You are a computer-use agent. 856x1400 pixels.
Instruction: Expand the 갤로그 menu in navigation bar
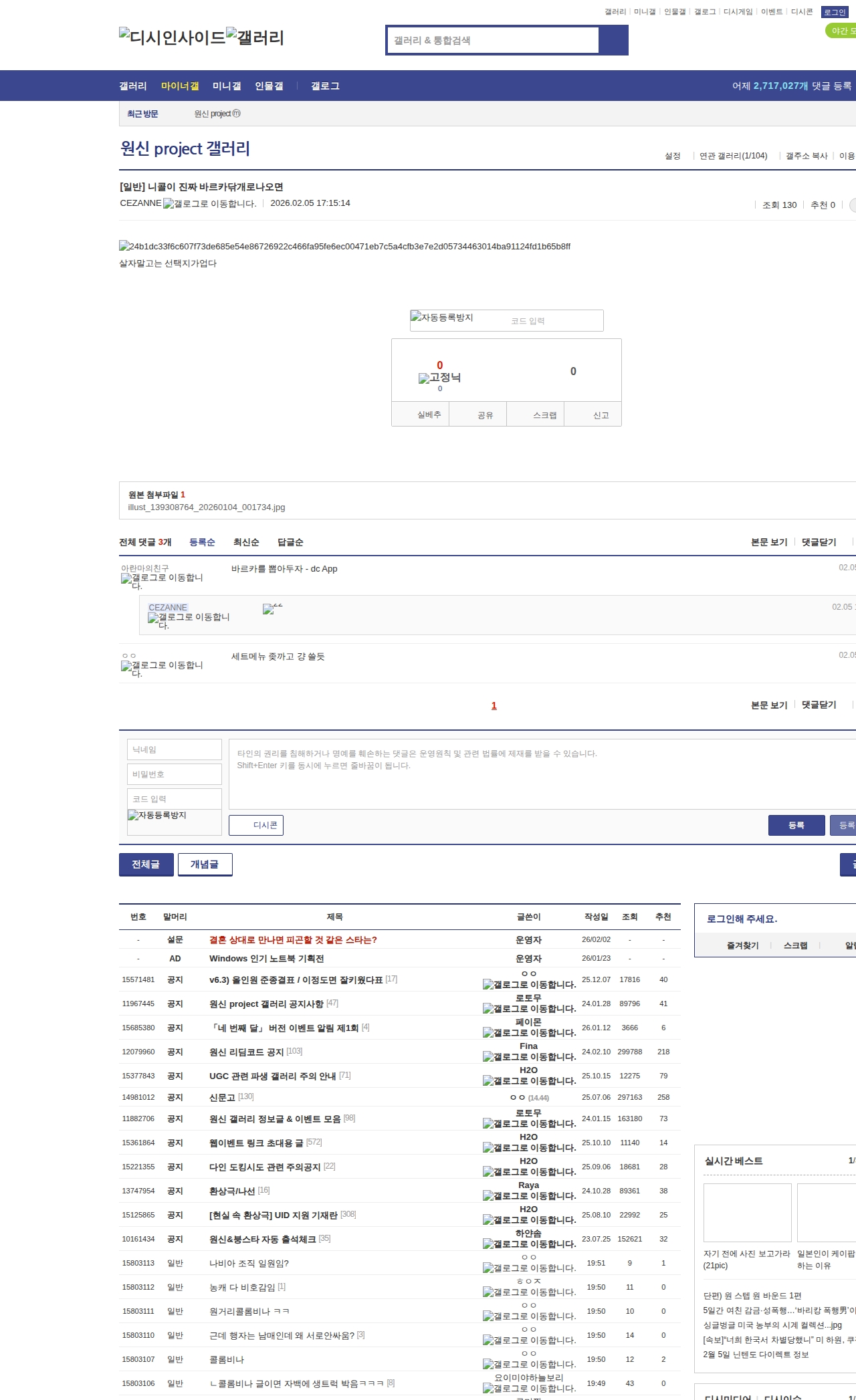[x=325, y=86]
